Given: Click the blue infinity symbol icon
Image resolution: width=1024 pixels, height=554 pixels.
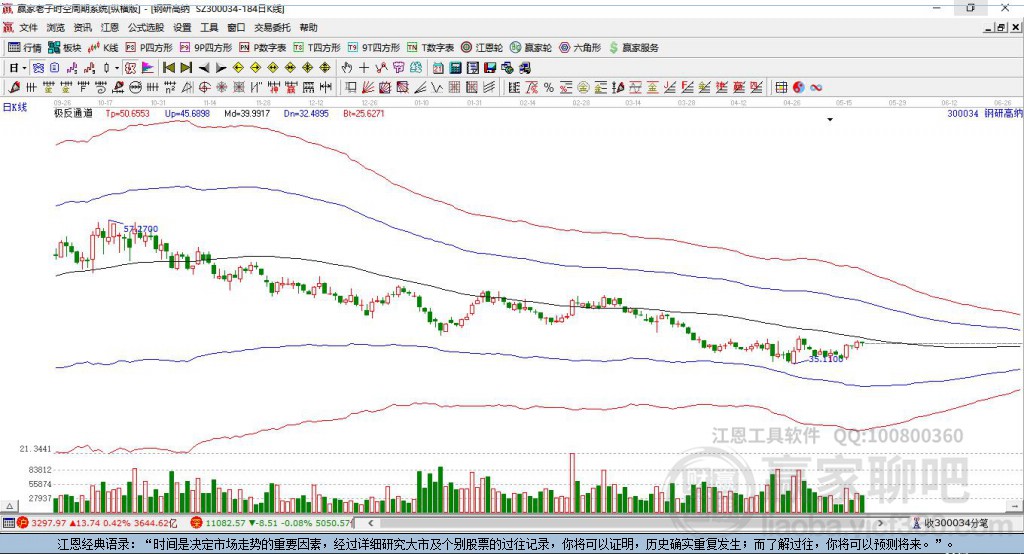Looking at the screenshot, I should (816, 88).
